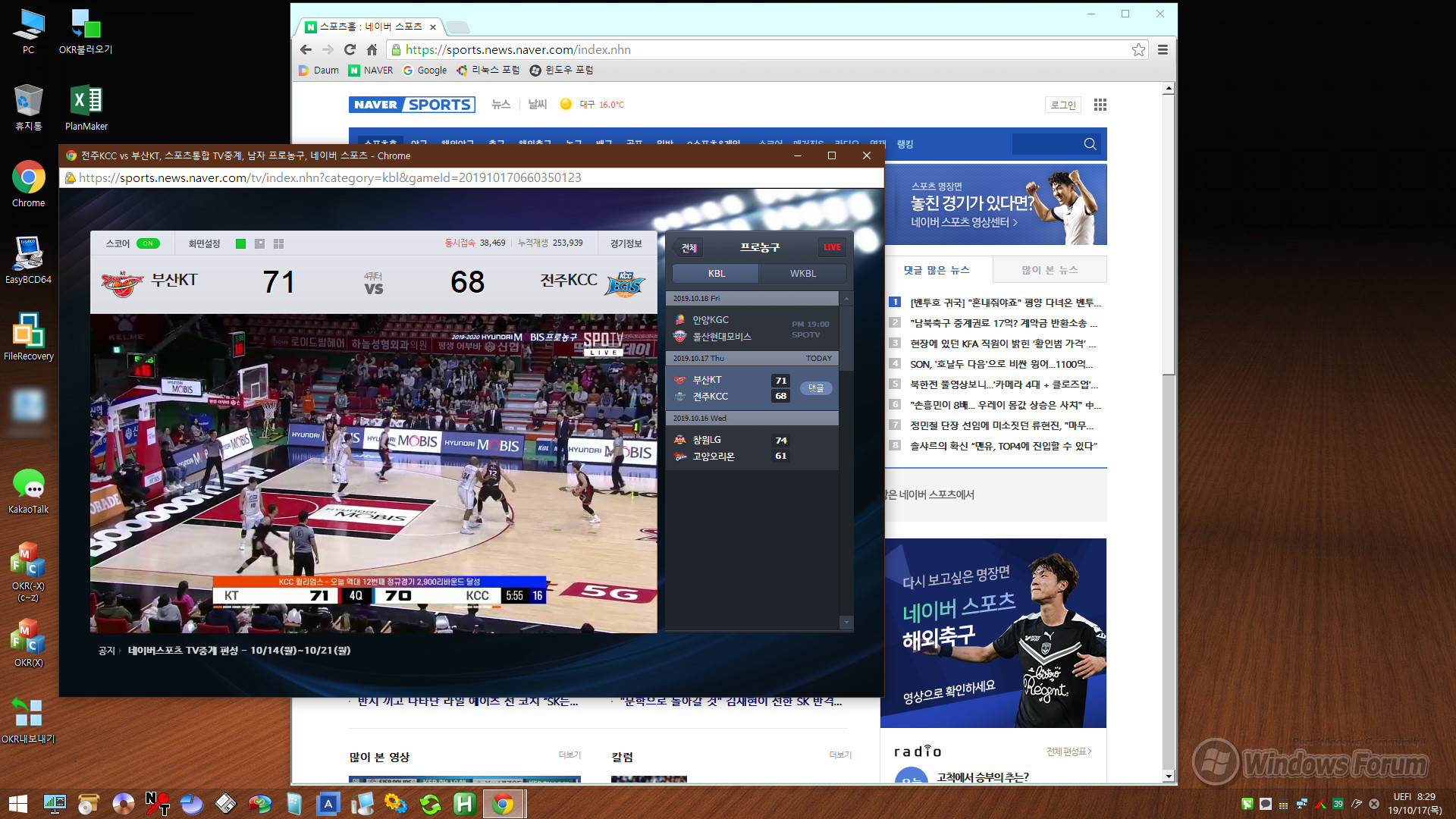The height and width of the screenshot is (819, 1456).
Task: Select the 창원LG vs 고양오리온 match result
Action: point(752,447)
